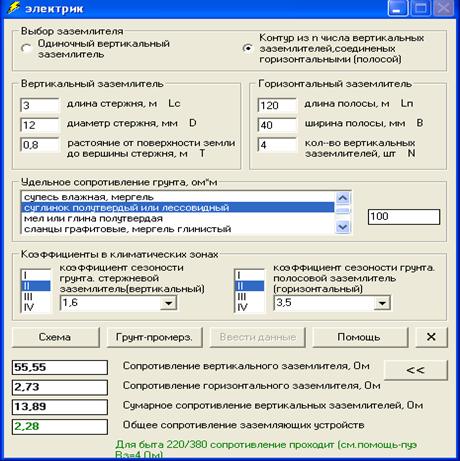
Task: Select Одиночный вертикальный заземлитель radio option
Action: pos(26,49)
